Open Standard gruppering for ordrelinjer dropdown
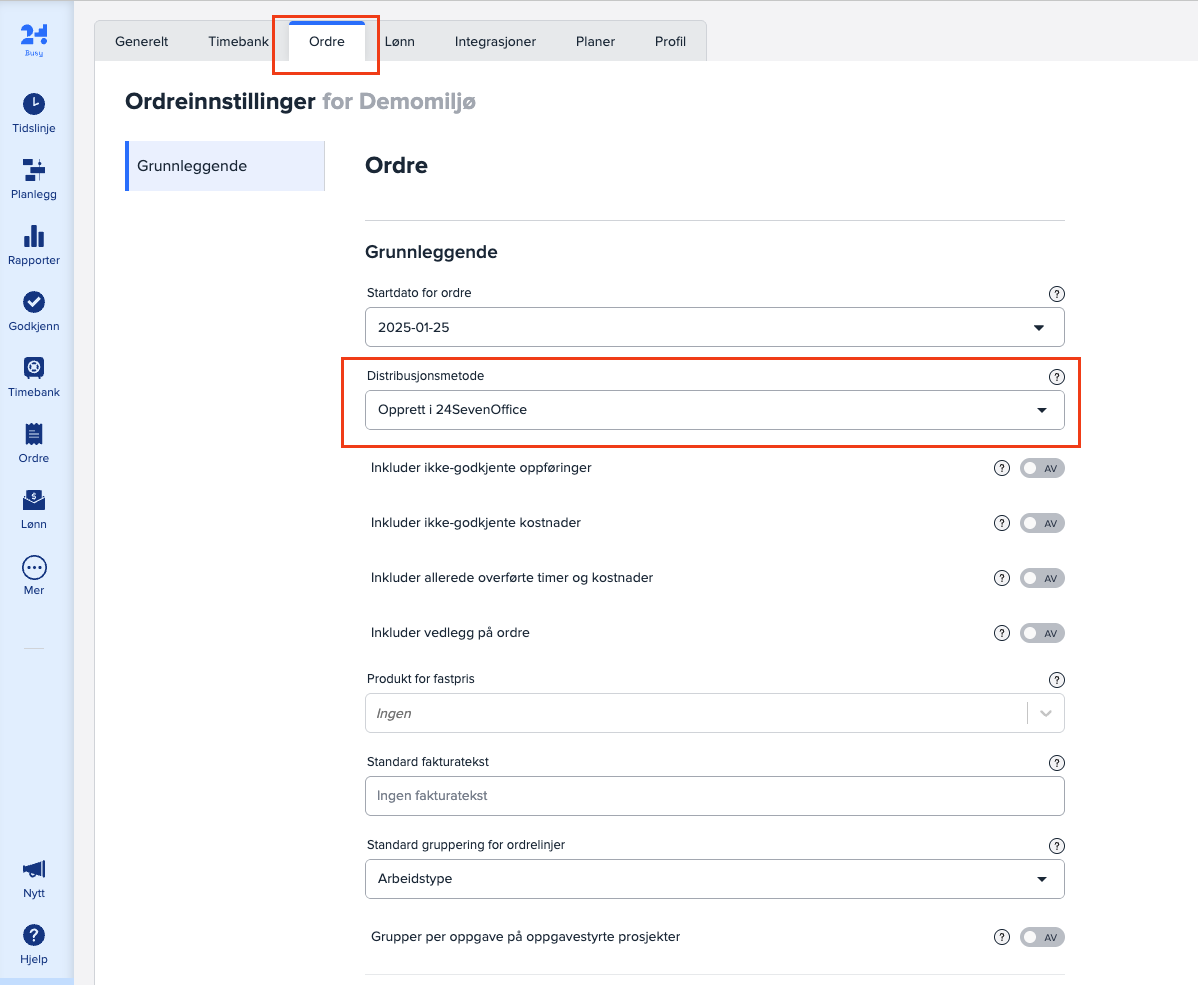 [x=714, y=879]
